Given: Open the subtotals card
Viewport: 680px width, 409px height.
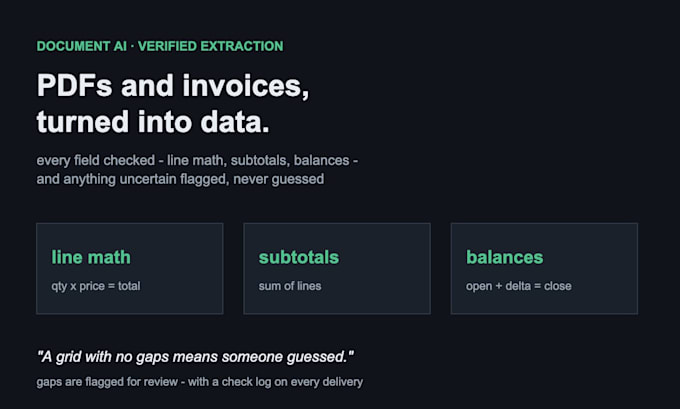Looking at the screenshot, I should (337, 268).
